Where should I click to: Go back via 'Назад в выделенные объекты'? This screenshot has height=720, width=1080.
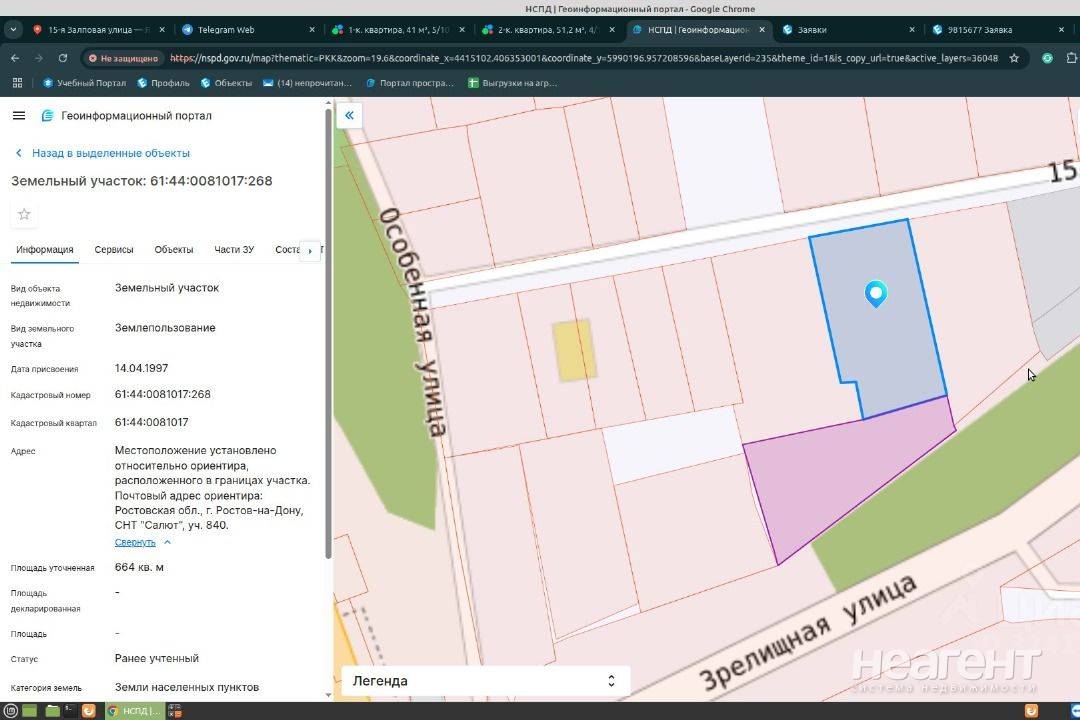[110, 153]
